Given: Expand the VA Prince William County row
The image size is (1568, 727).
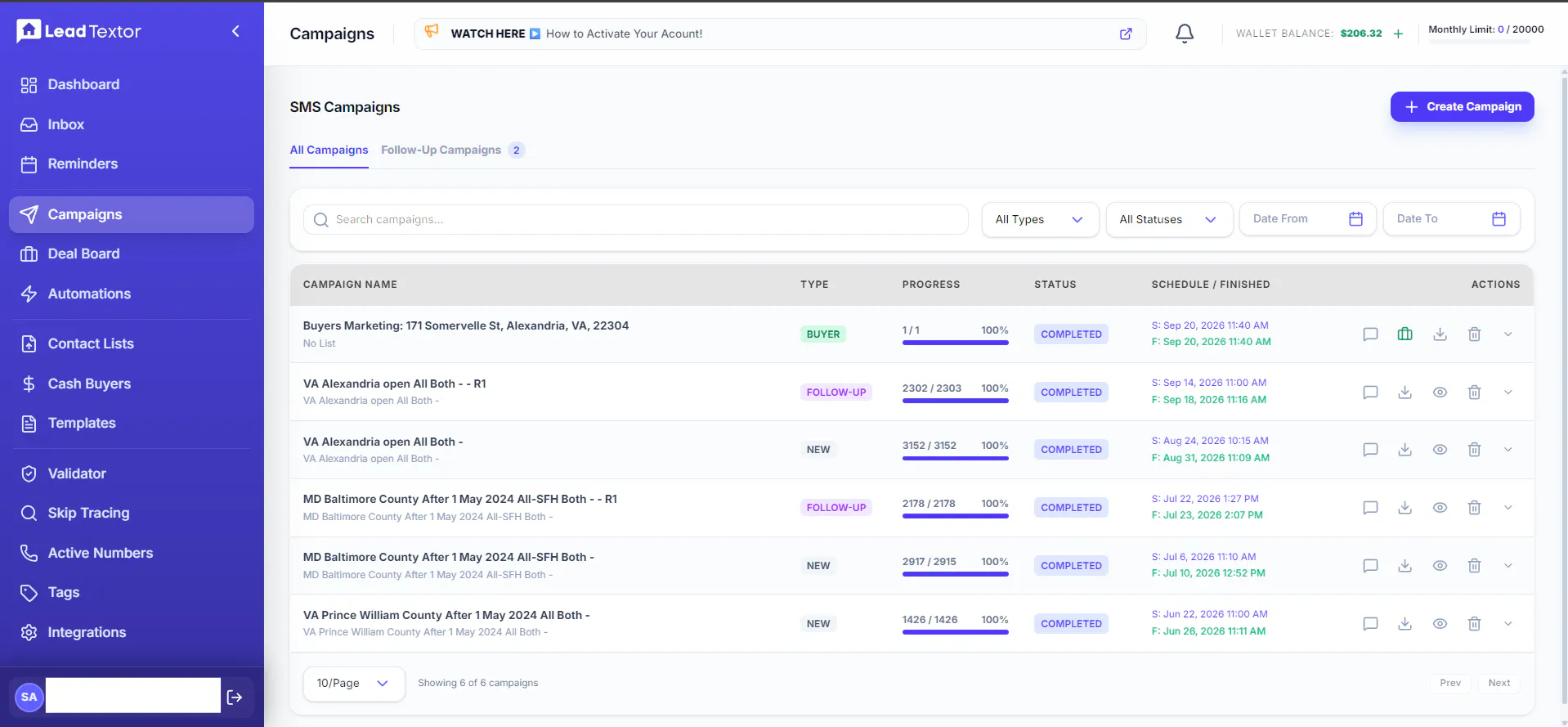Looking at the screenshot, I should point(1508,624).
